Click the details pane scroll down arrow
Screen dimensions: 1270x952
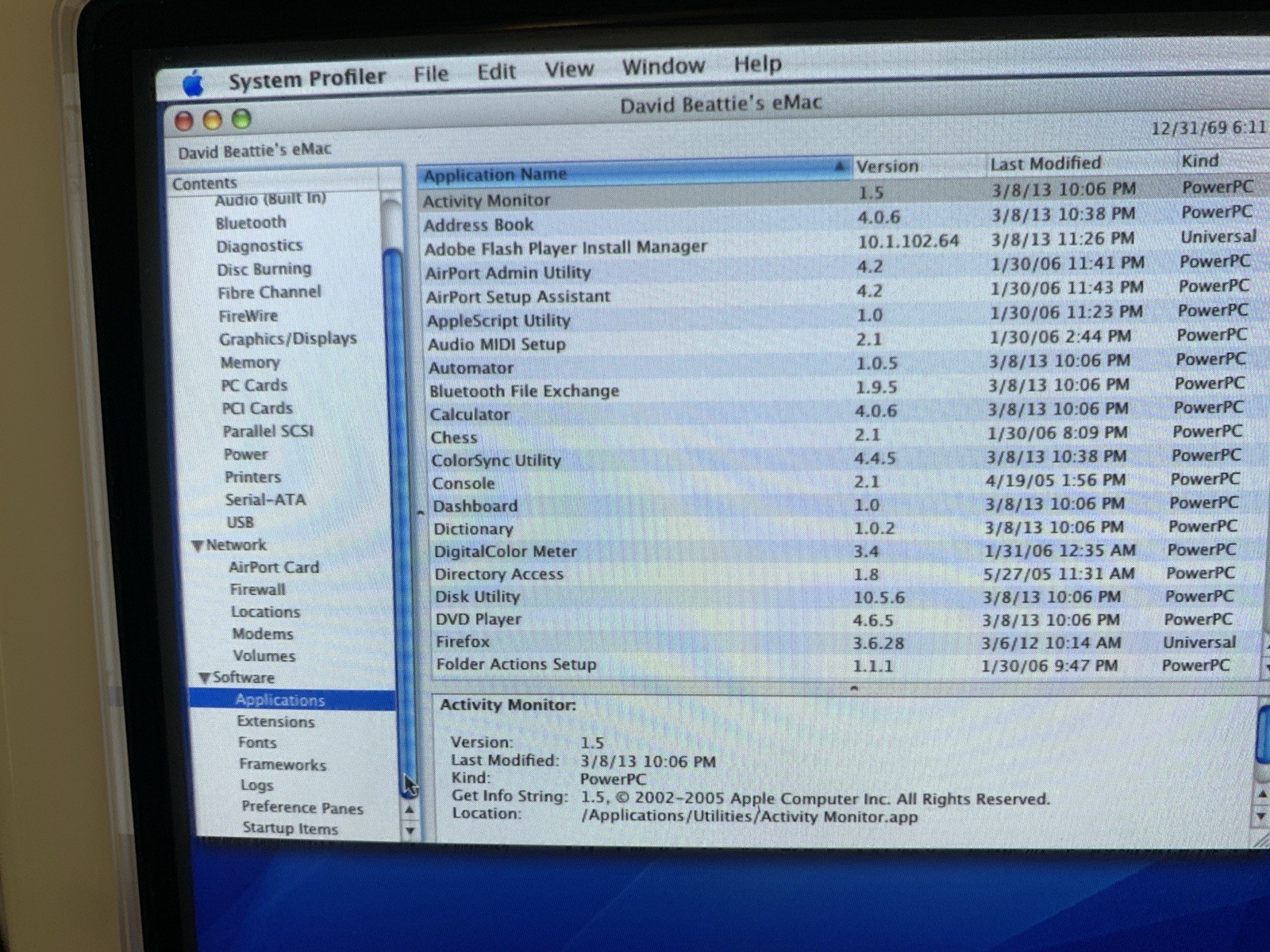[1260, 816]
